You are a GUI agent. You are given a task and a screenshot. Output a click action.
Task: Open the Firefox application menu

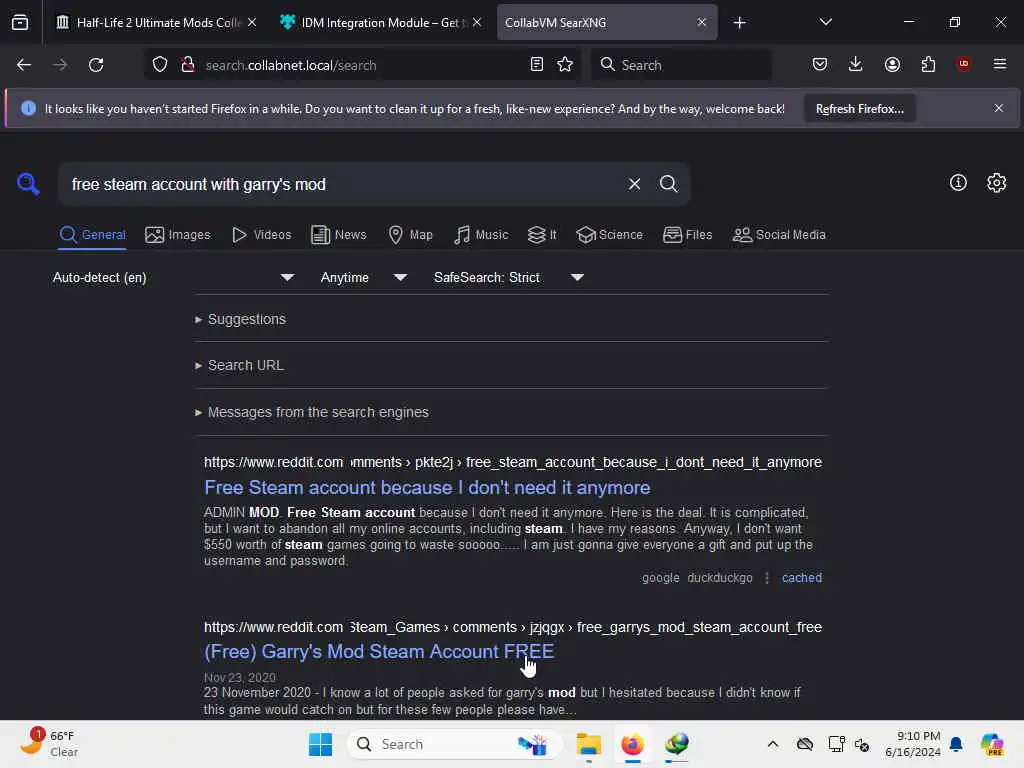(999, 64)
